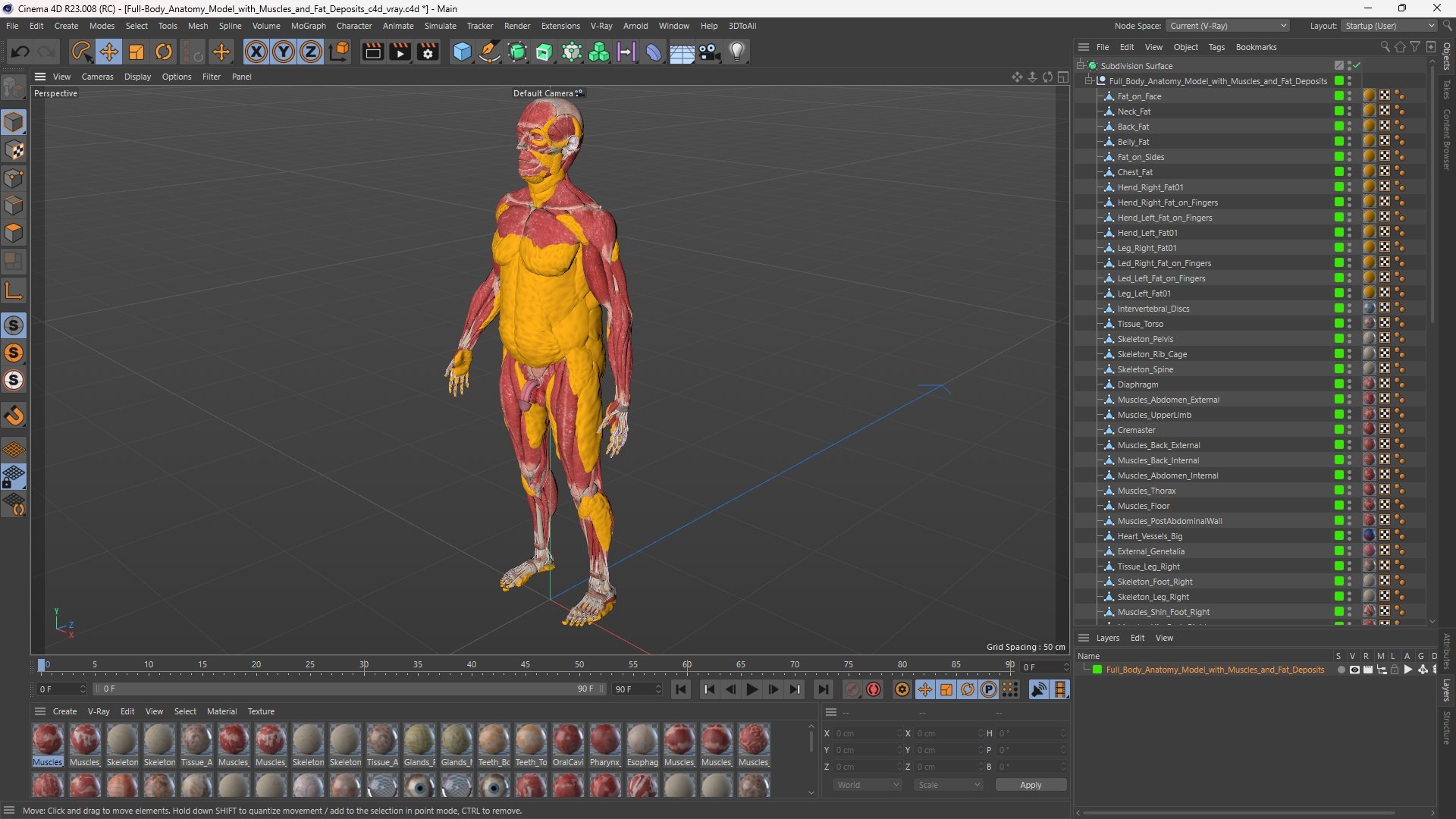Click the Floor environment icon
The height and width of the screenshot is (819, 1456).
pos(682,52)
